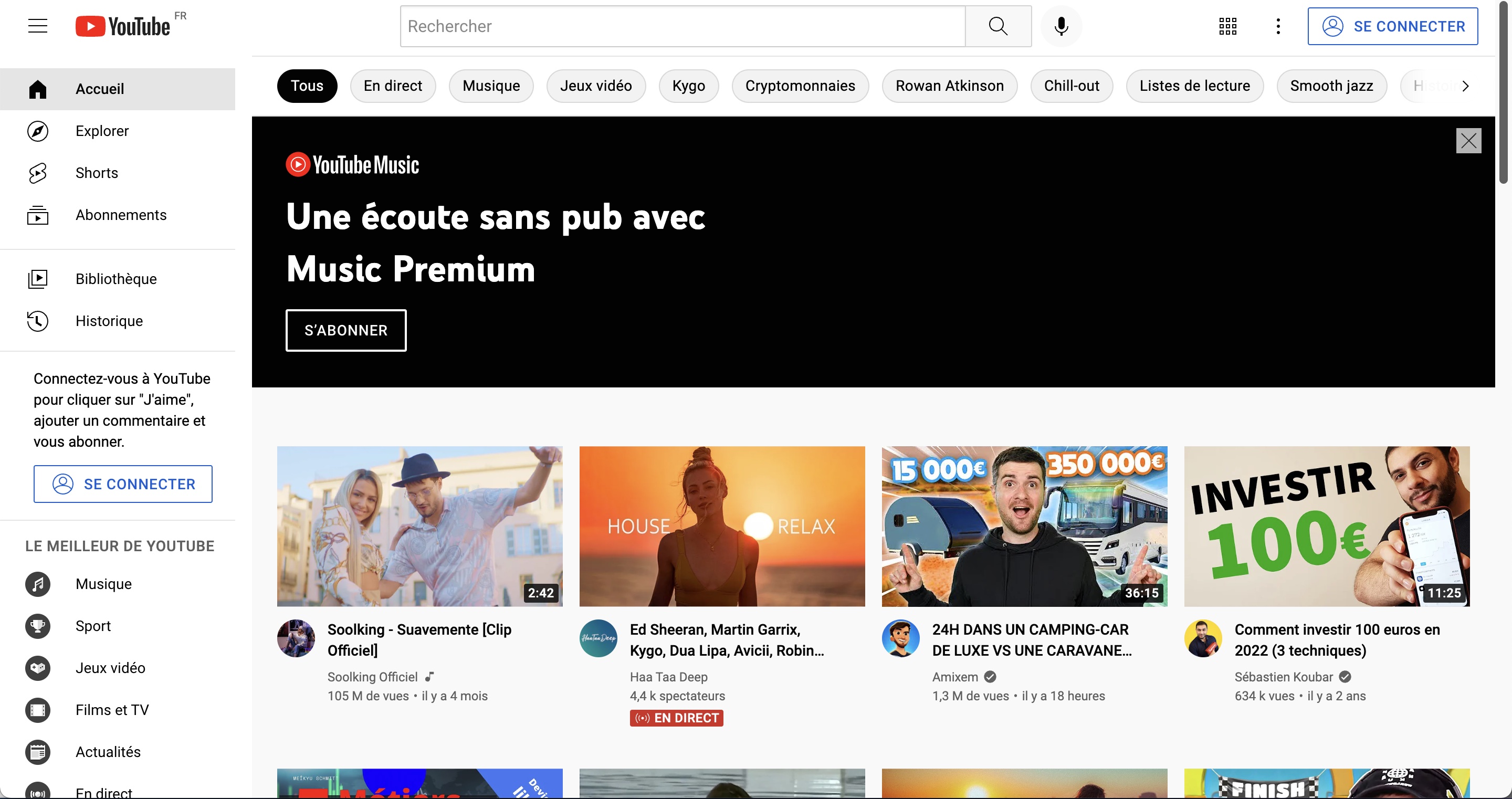Open Comment investir 100 euros title
The image size is (1512, 799).
1337,640
